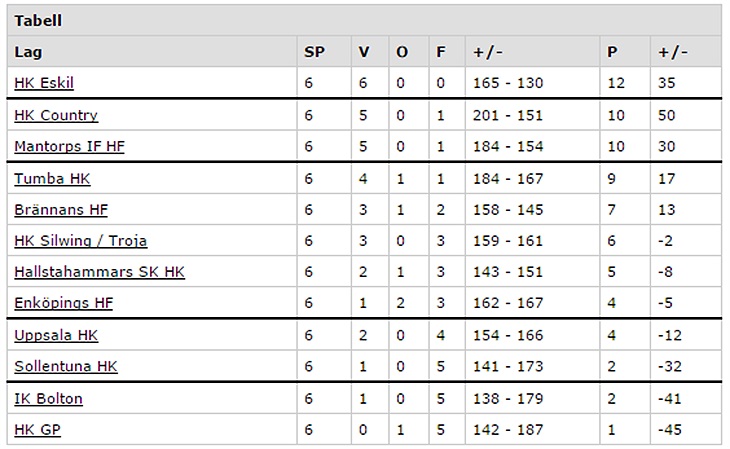Open the Sollentuna HK link
Viewport: 730px width, 449px height.
coord(66,366)
